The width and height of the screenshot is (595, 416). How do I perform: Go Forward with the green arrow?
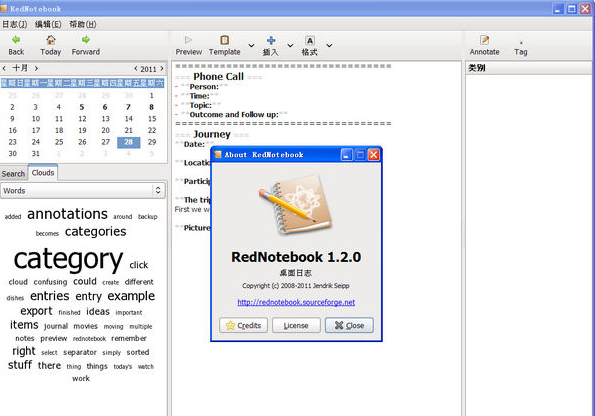click(86, 46)
